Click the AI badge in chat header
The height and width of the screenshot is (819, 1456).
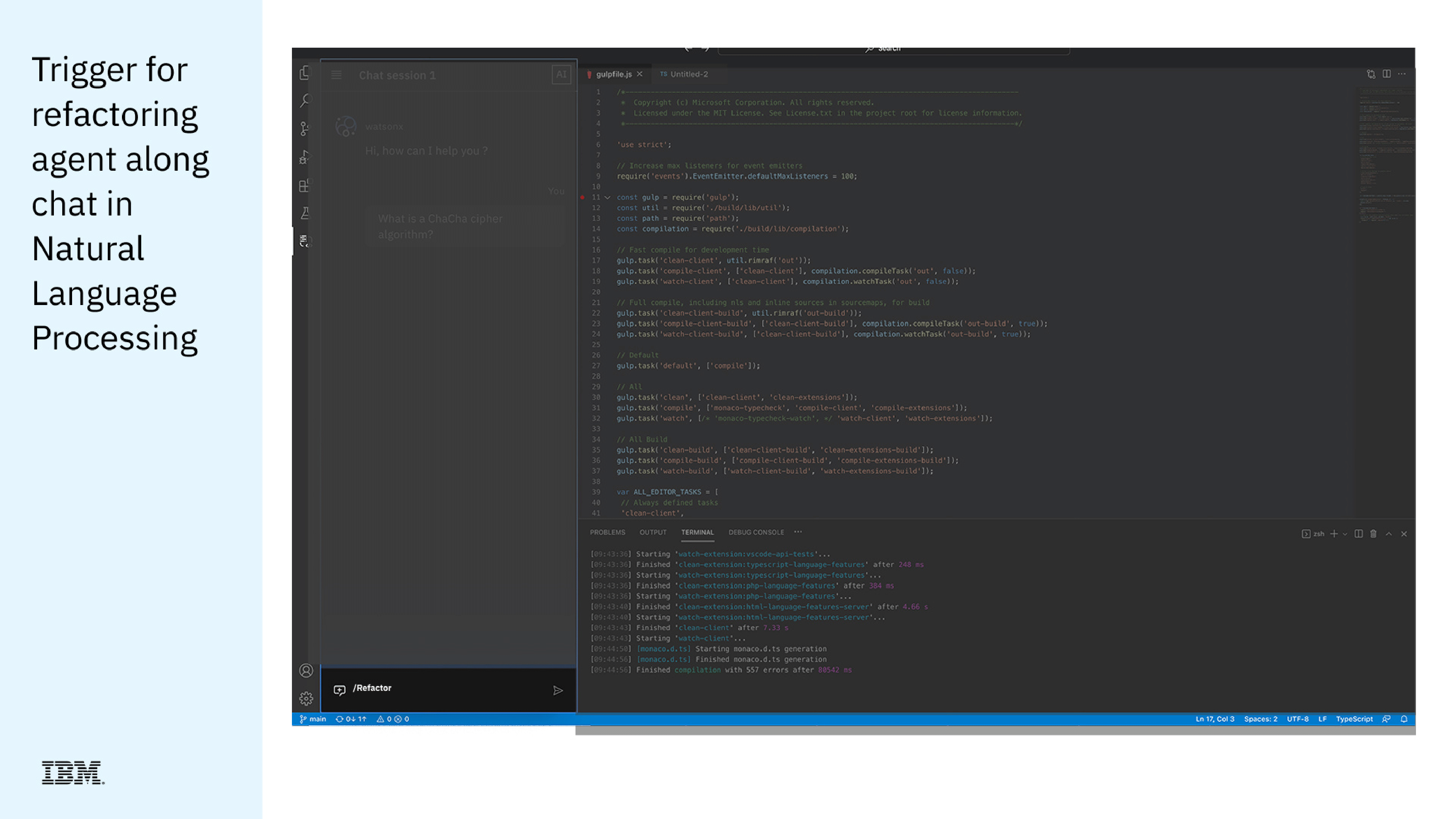[561, 75]
